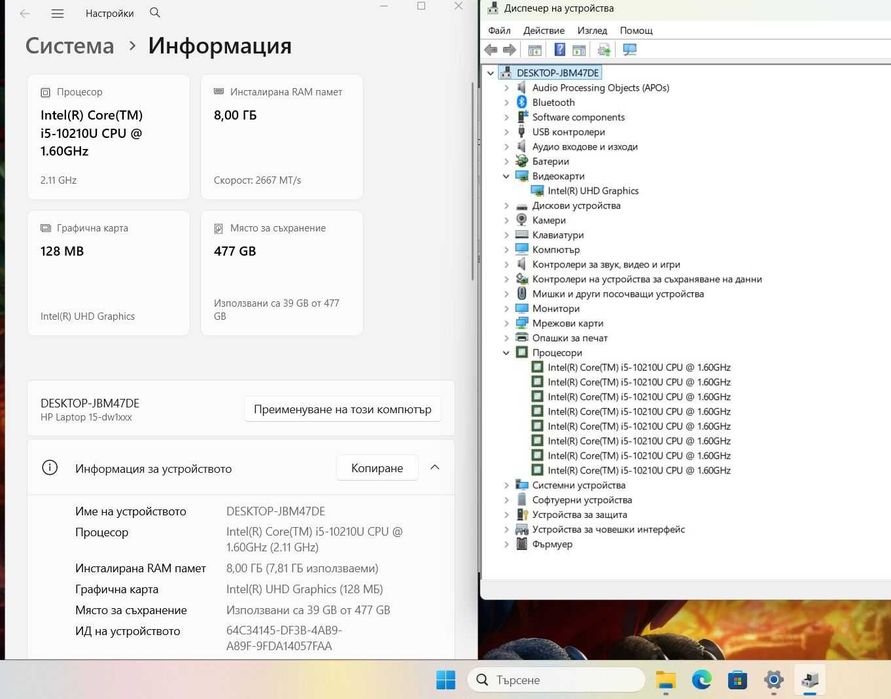This screenshot has height=699, width=891.
Task: Click the Търсене taskbar search box
Action: click(x=556, y=680)
